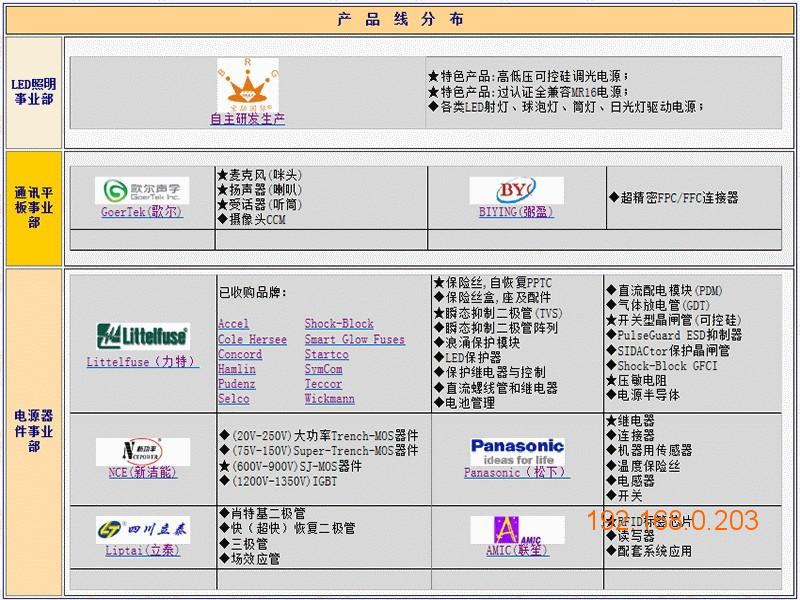Click the 直流配电模块(PDM) text
The image size is (800, 600).
[664, 291]
